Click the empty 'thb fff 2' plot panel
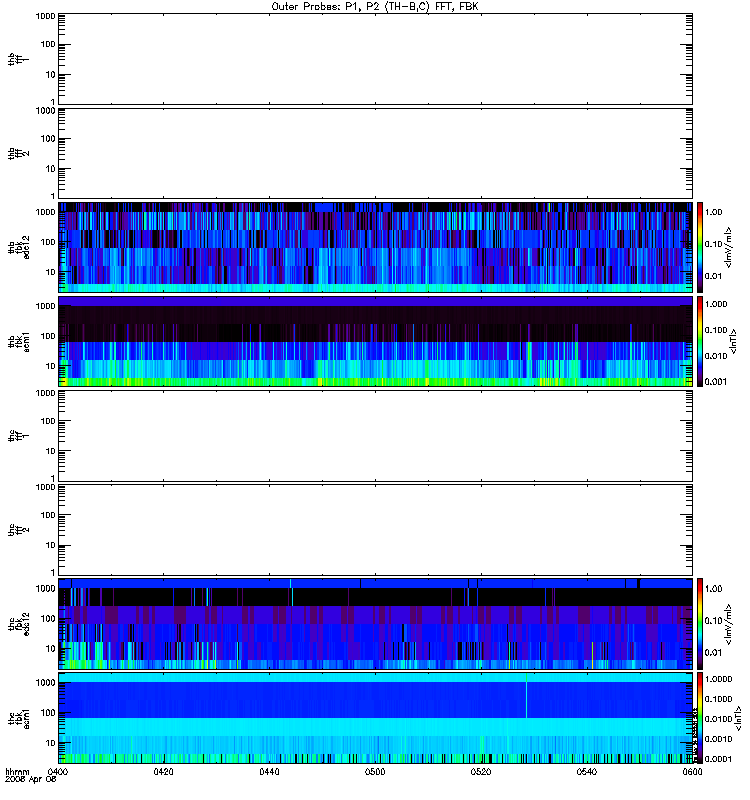Screen dimensions: 750x800 [376, 153]
